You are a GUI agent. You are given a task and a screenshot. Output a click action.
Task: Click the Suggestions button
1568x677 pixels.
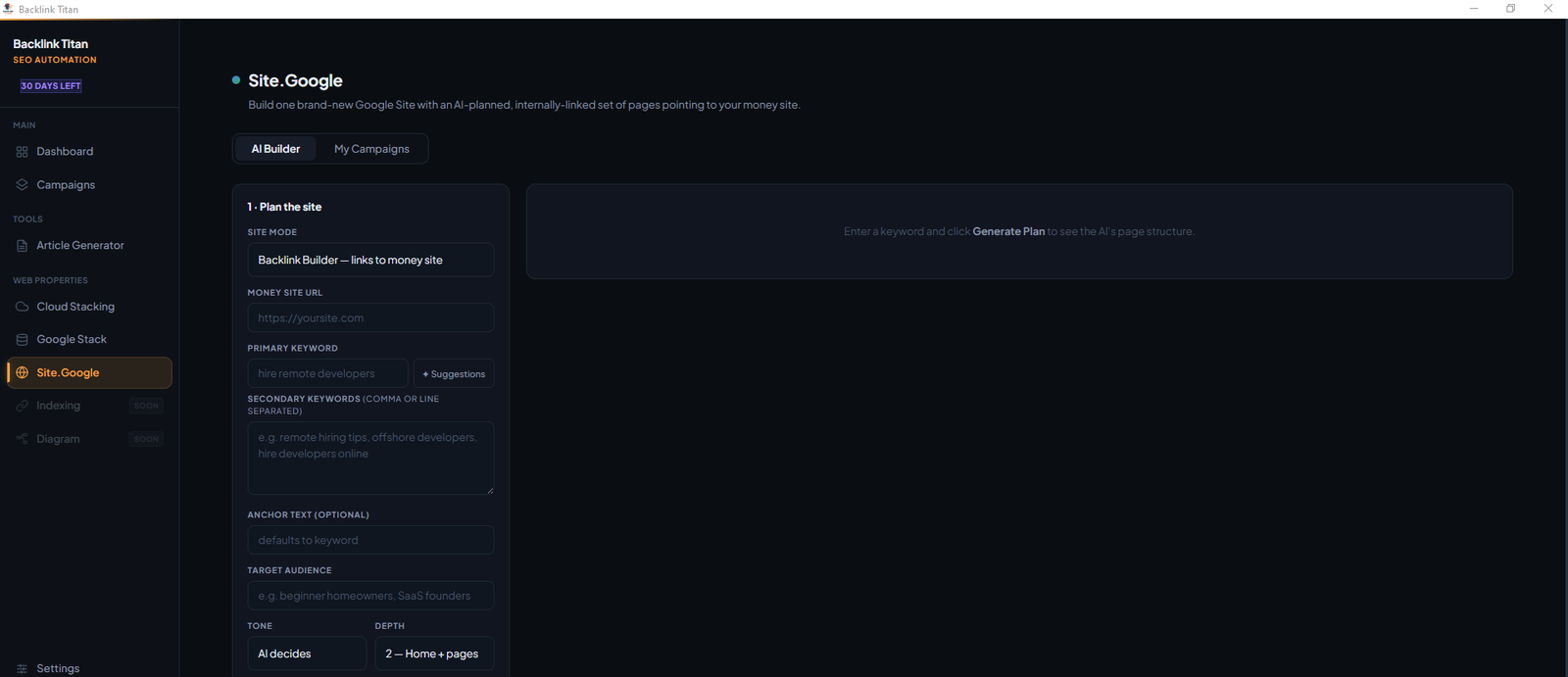coord(454,373)
